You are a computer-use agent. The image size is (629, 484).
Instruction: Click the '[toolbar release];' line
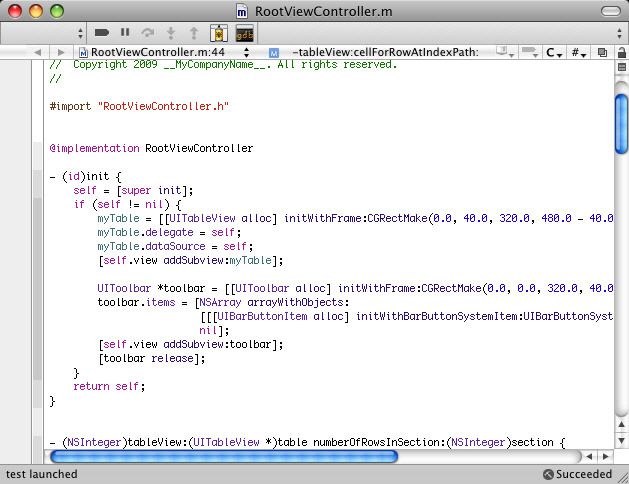pos(152,358)
